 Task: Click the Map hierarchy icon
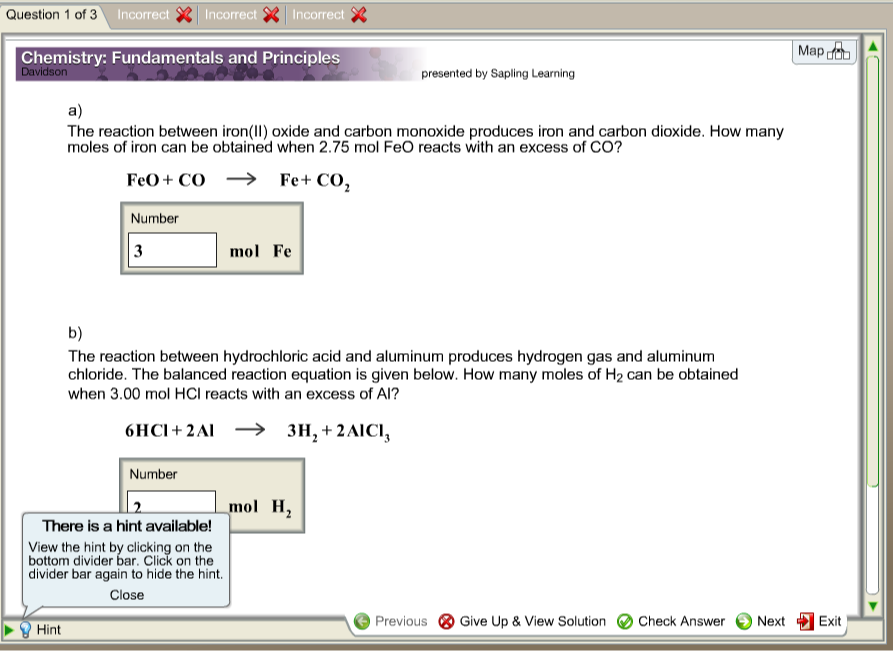coord(836,50)
